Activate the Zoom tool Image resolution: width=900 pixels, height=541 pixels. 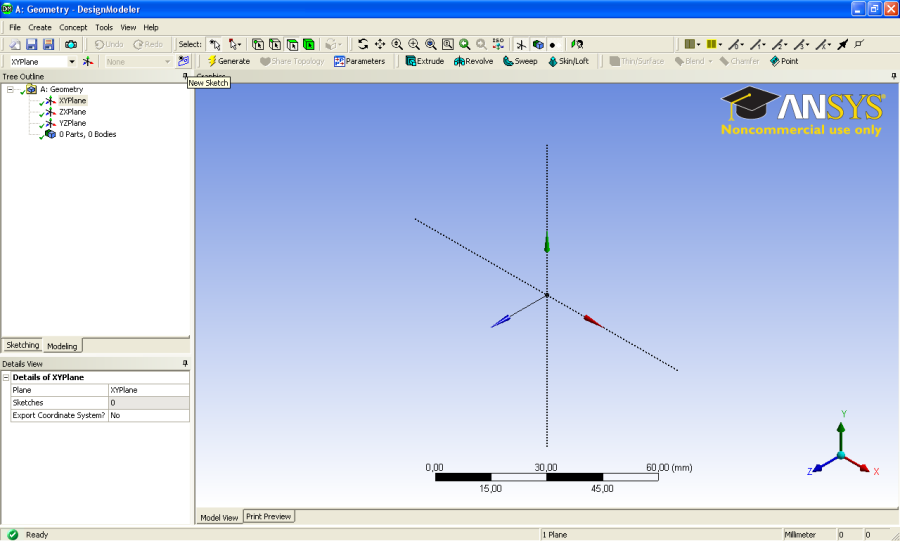click(397, 44)
